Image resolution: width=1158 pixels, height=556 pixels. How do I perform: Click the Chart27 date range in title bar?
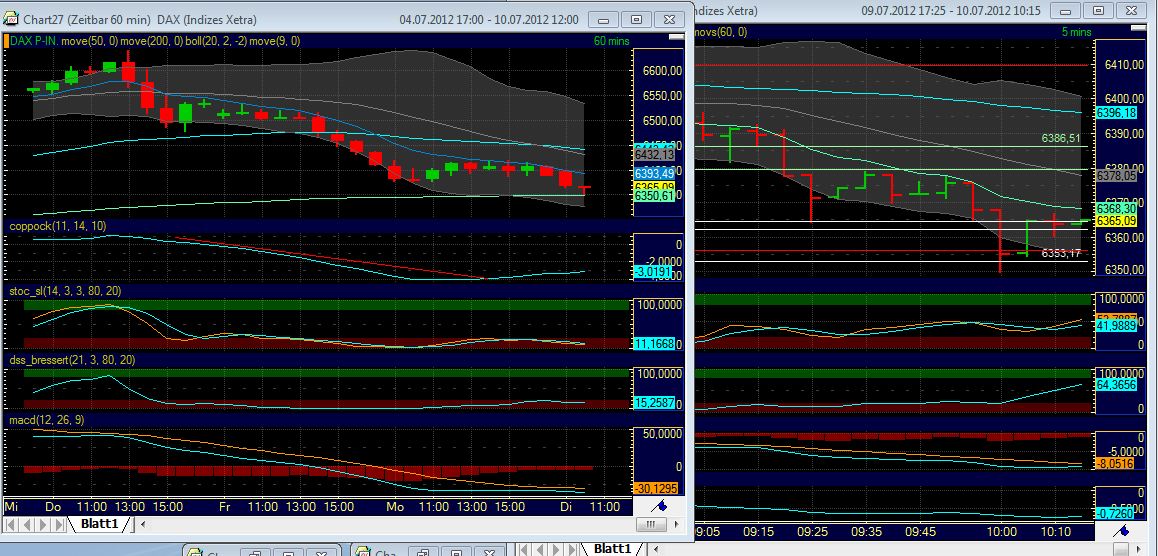(x=489, y=19)
